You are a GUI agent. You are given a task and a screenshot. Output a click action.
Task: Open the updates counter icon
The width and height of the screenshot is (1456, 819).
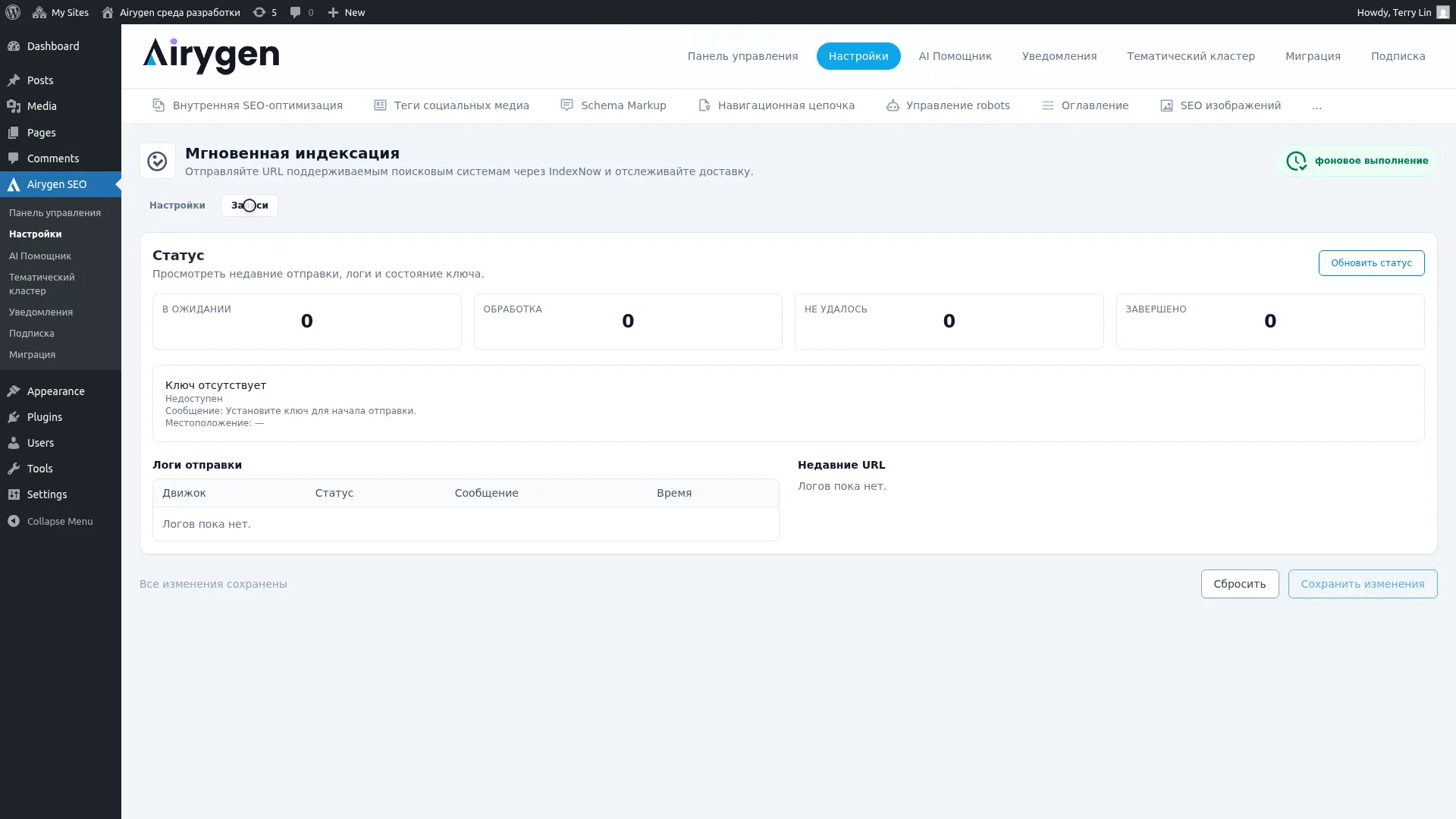265,12
